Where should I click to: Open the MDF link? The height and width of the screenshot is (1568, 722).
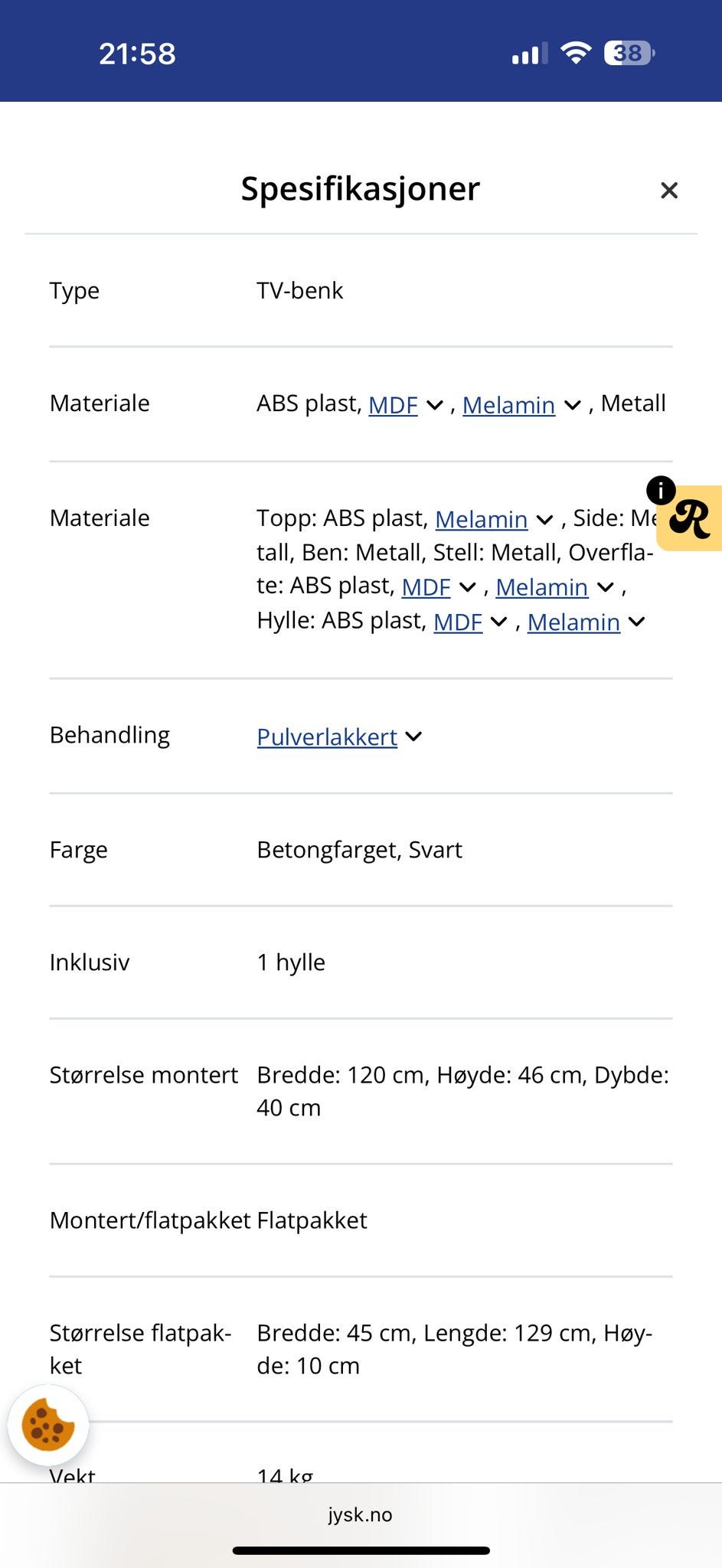click(x=392, y=405)
